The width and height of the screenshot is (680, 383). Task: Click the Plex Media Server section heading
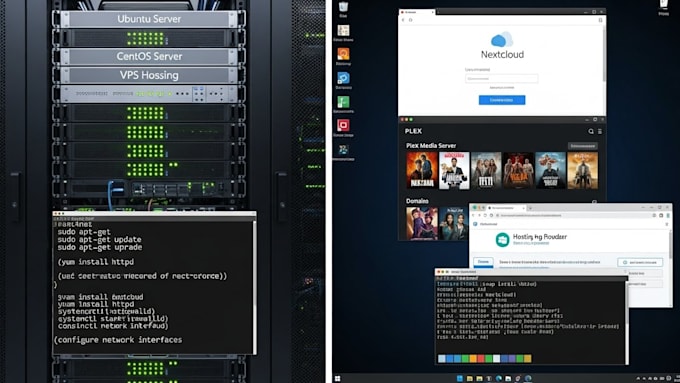pyautogui.click(x=431, y=146)
